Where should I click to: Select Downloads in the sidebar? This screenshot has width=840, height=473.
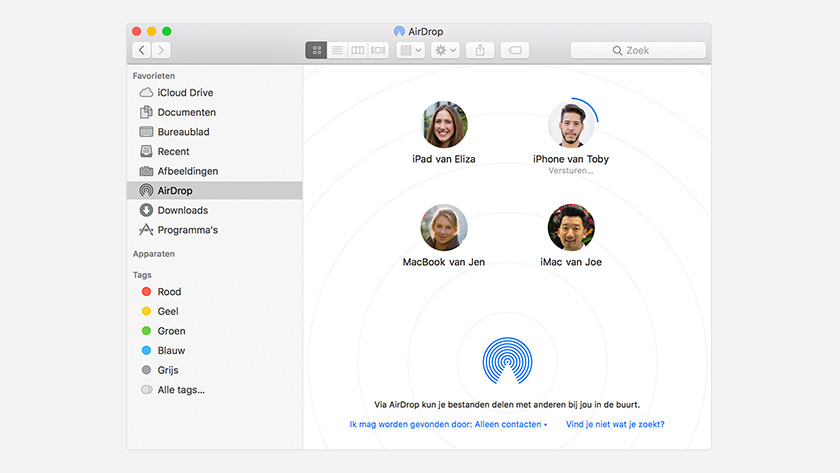(182, 210)
